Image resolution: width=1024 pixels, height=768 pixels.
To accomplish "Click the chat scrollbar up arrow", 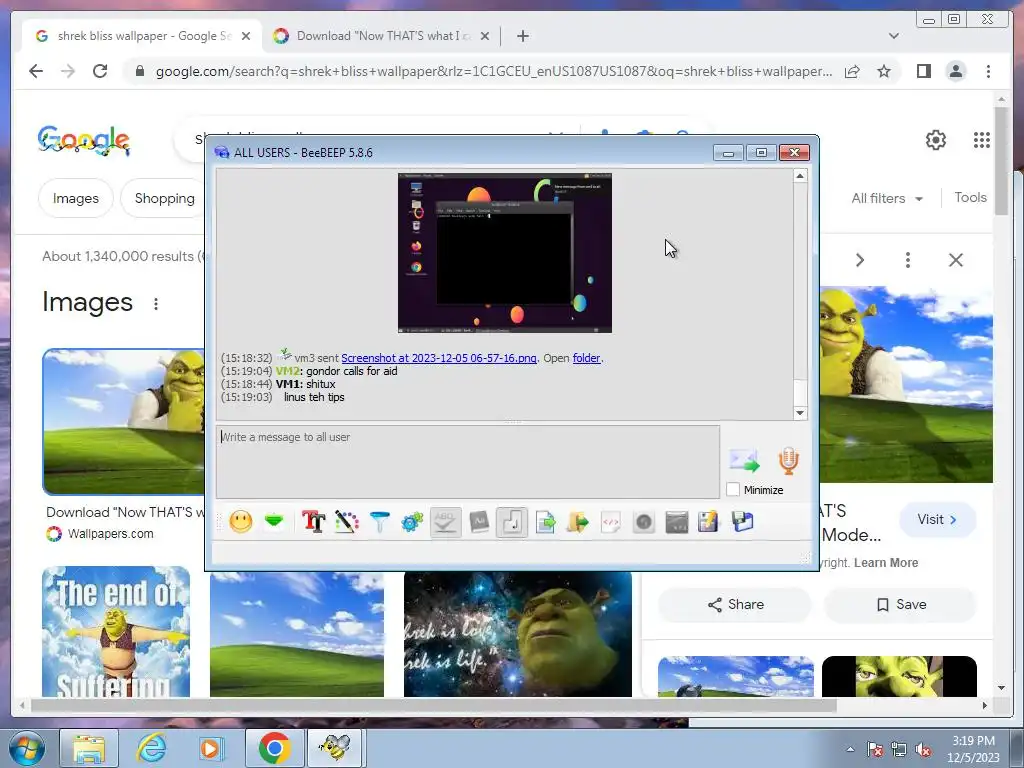I will (800, 176).
